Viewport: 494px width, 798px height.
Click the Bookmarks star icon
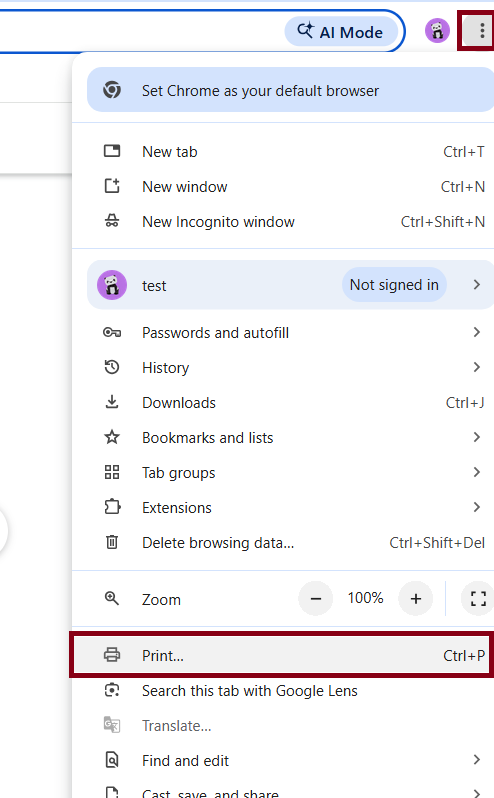click(112, 437)
